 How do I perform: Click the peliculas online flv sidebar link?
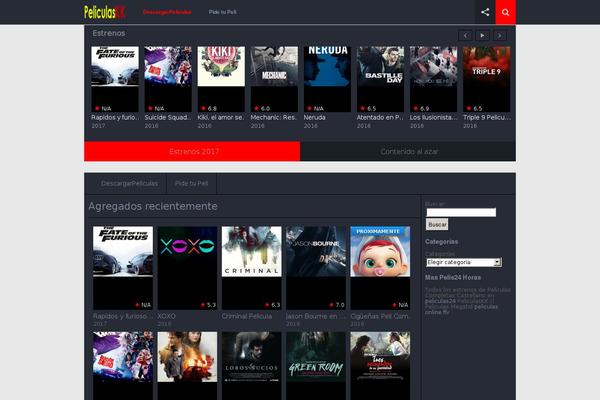[461, 309]
